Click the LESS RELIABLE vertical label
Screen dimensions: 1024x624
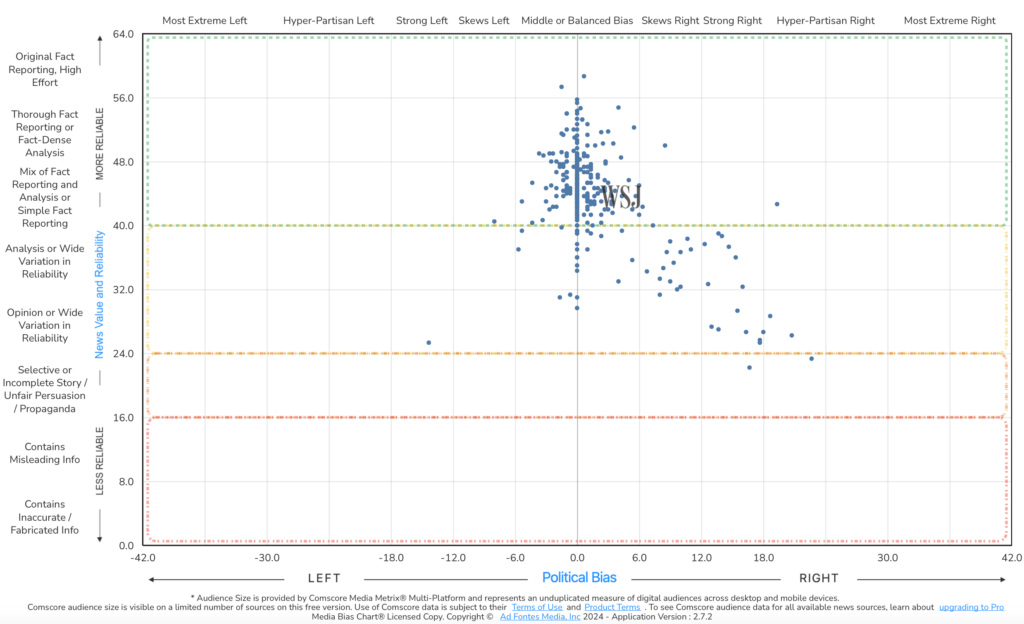click(99, 461)
